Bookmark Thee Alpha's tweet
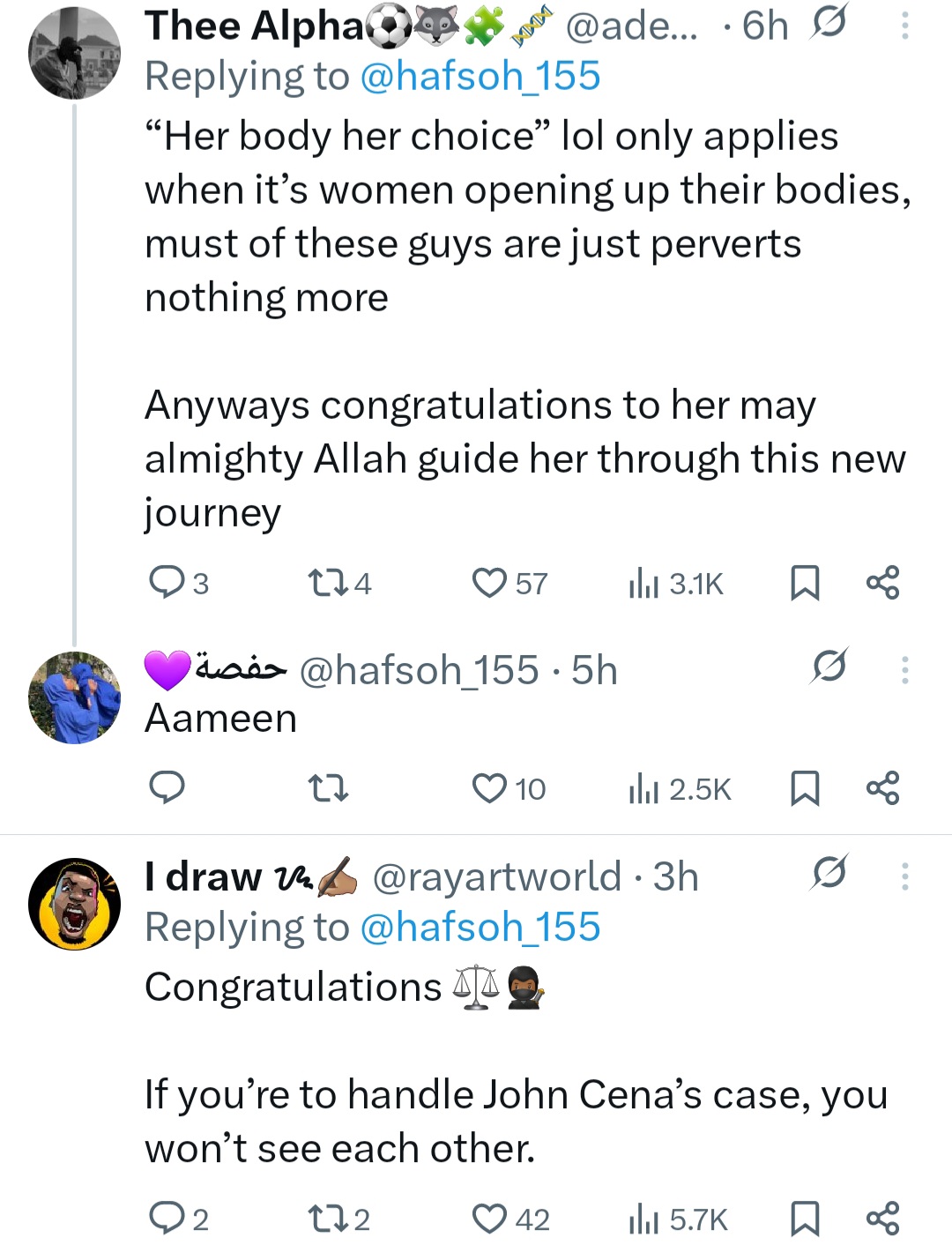The width and height of the screenshot is (952, 1260). [x=805, y=583]
